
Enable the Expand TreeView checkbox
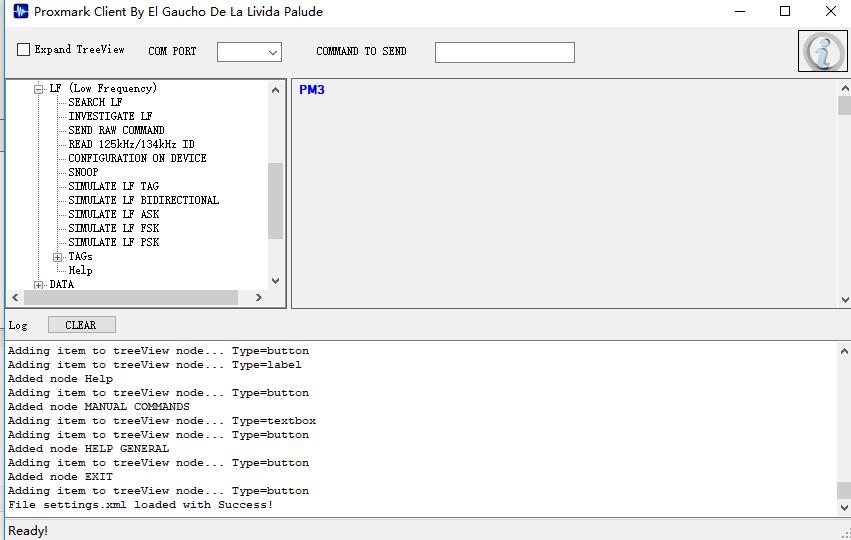24,50
